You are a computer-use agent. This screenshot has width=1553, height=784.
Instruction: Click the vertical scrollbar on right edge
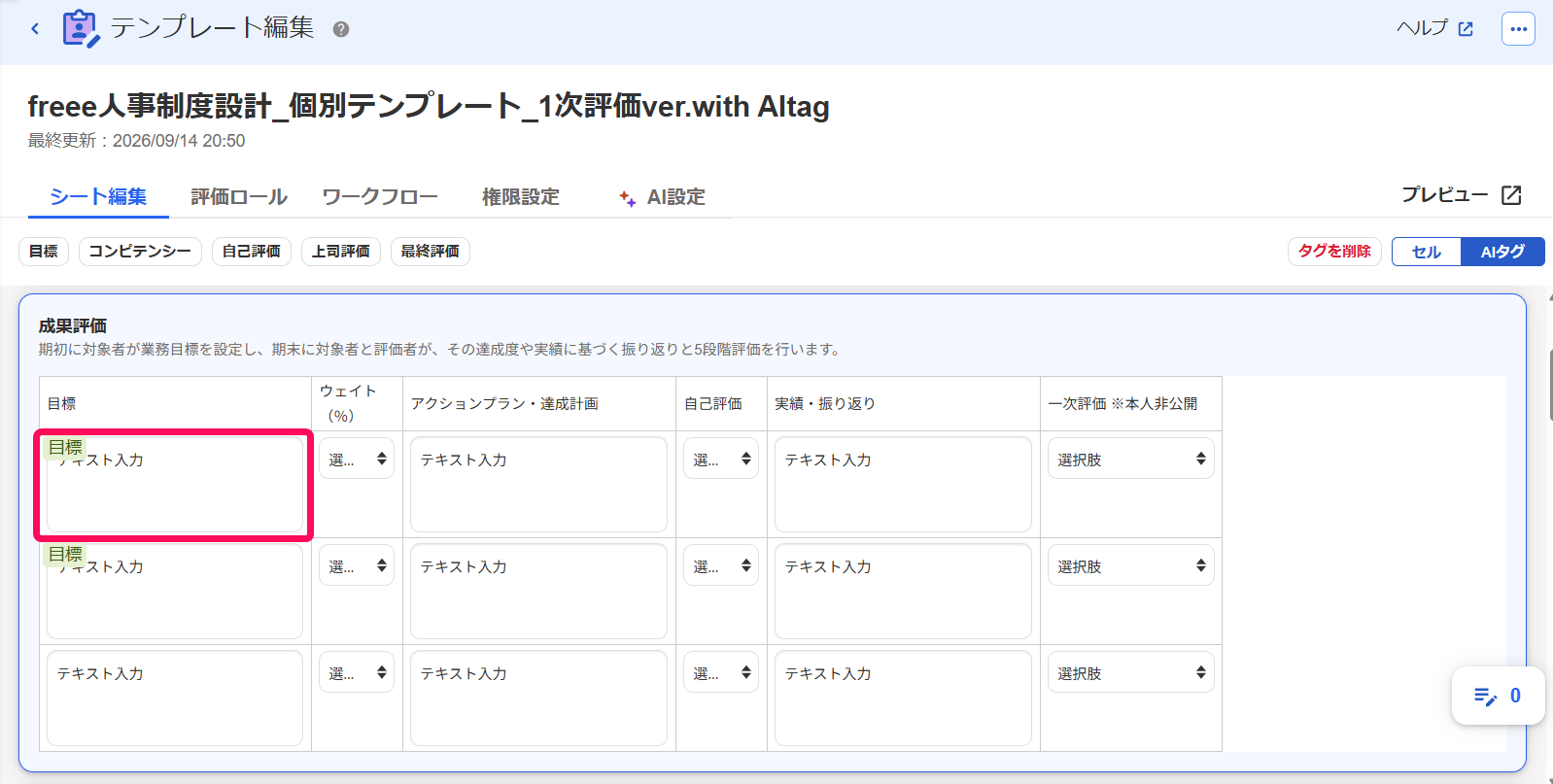[x=1549, y=386]
